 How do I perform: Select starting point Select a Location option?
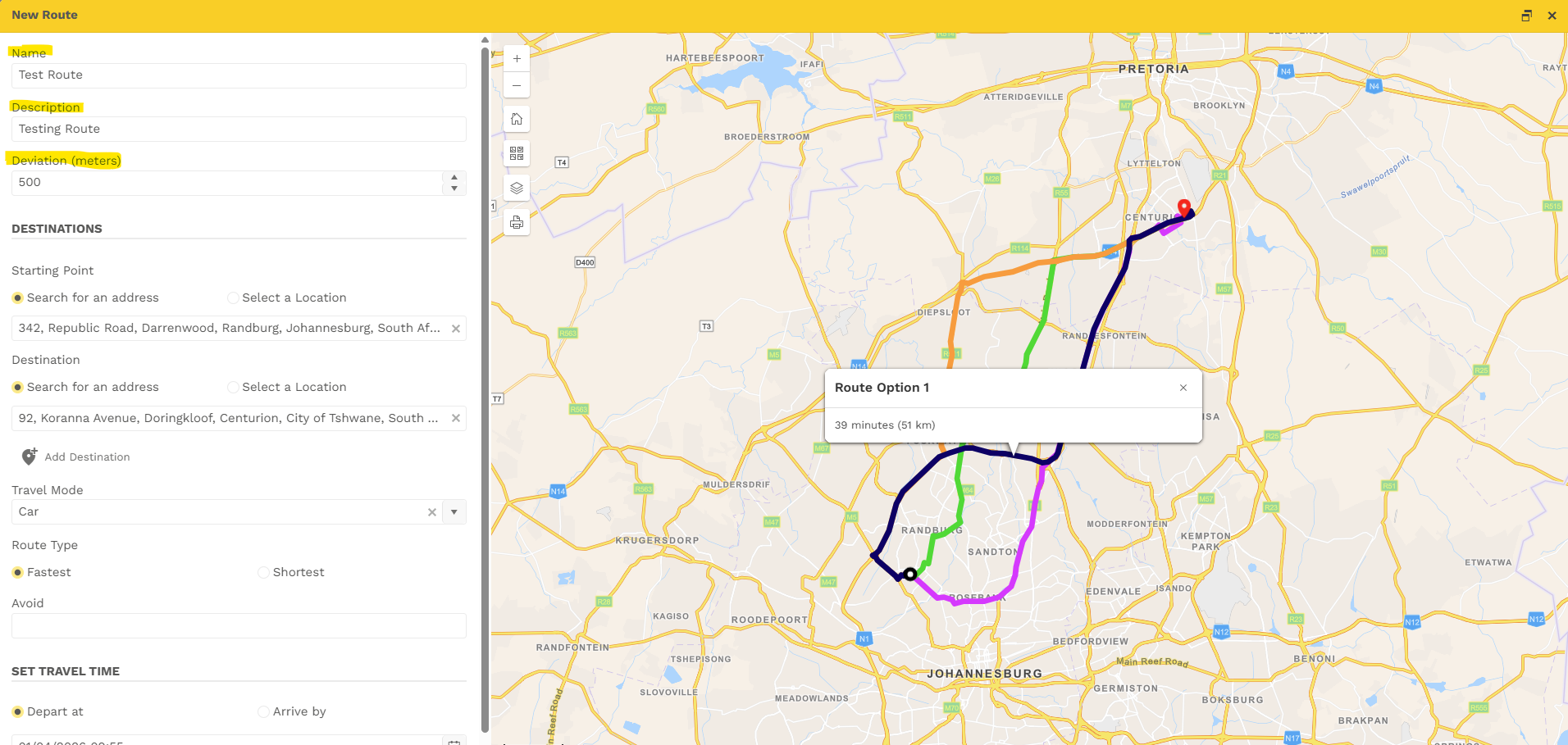pos(233,298)
